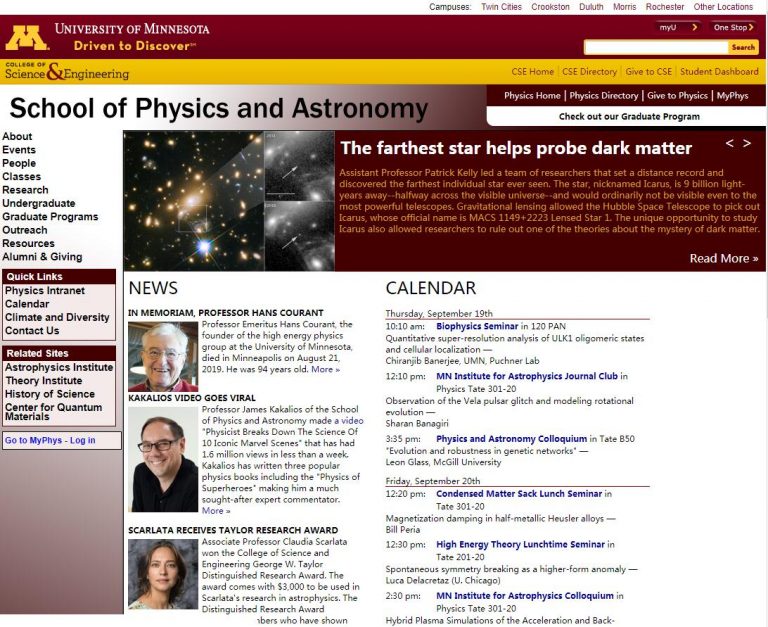The height and width of the screenshot is (627, 768).
Task: Open Other Locations link
Action: pos(723,7)
